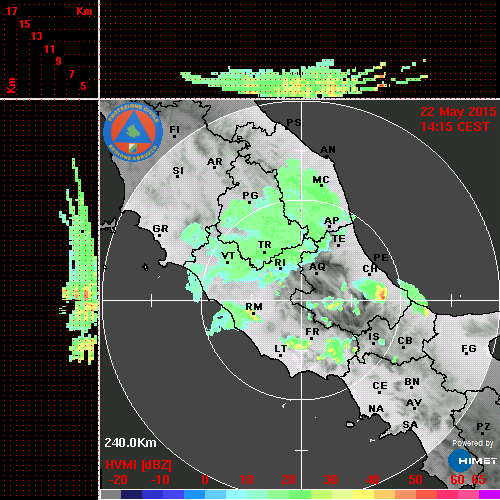Click the red-yellow storm cell near CH
This screenshot has height=500, width=500.
381,292
